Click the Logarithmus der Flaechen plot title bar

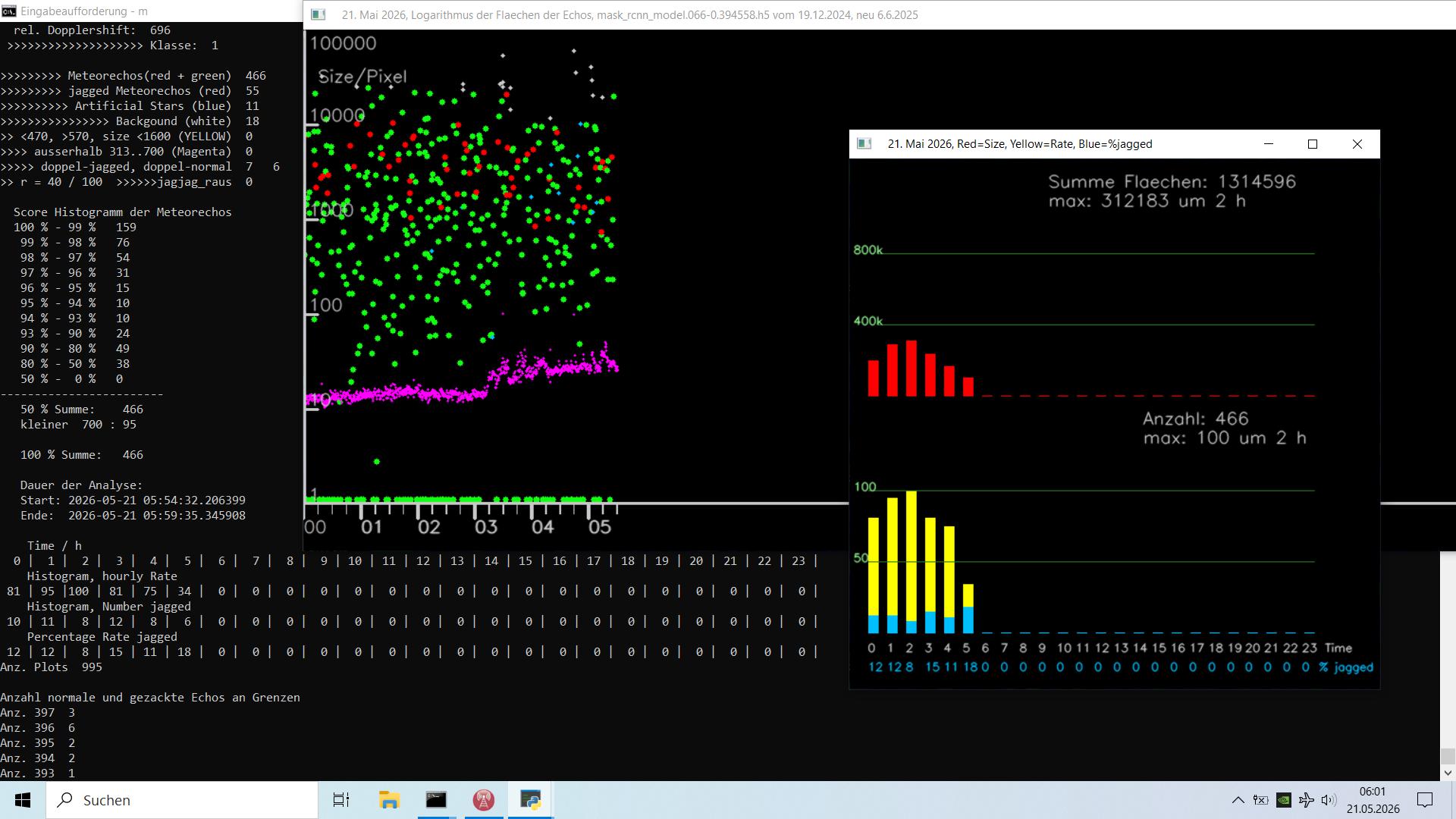coord(880,14)
